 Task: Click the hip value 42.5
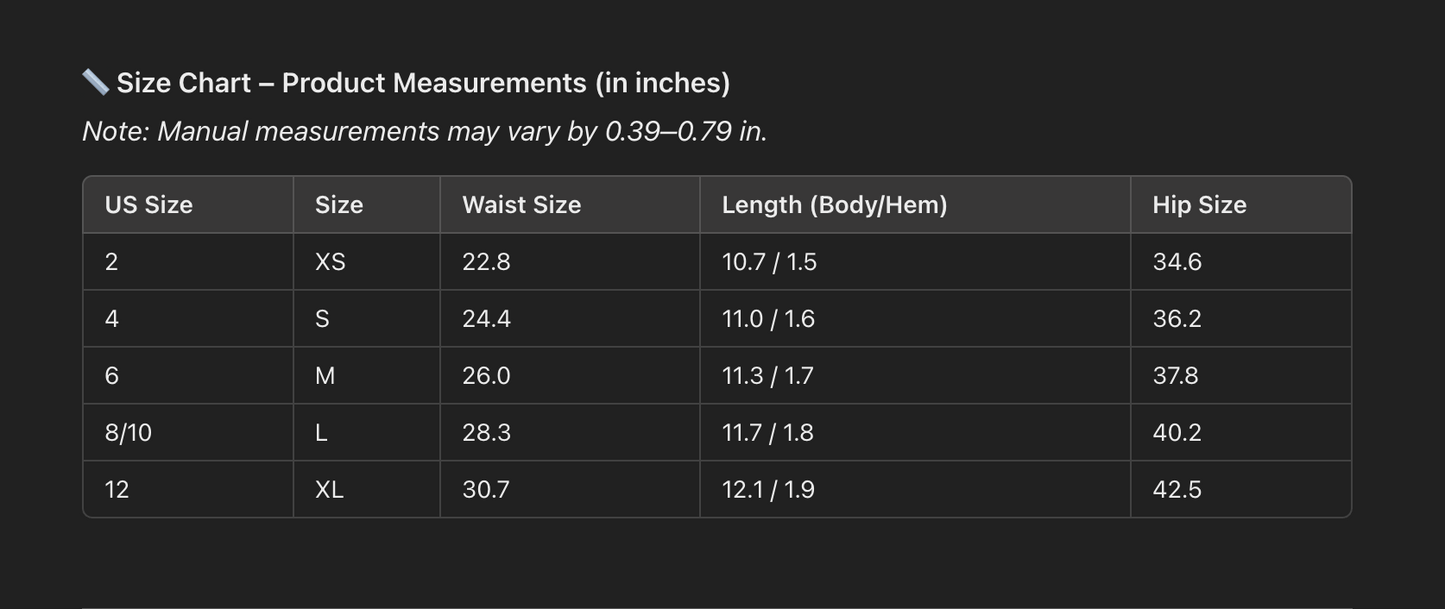[x=1177, y=490]
